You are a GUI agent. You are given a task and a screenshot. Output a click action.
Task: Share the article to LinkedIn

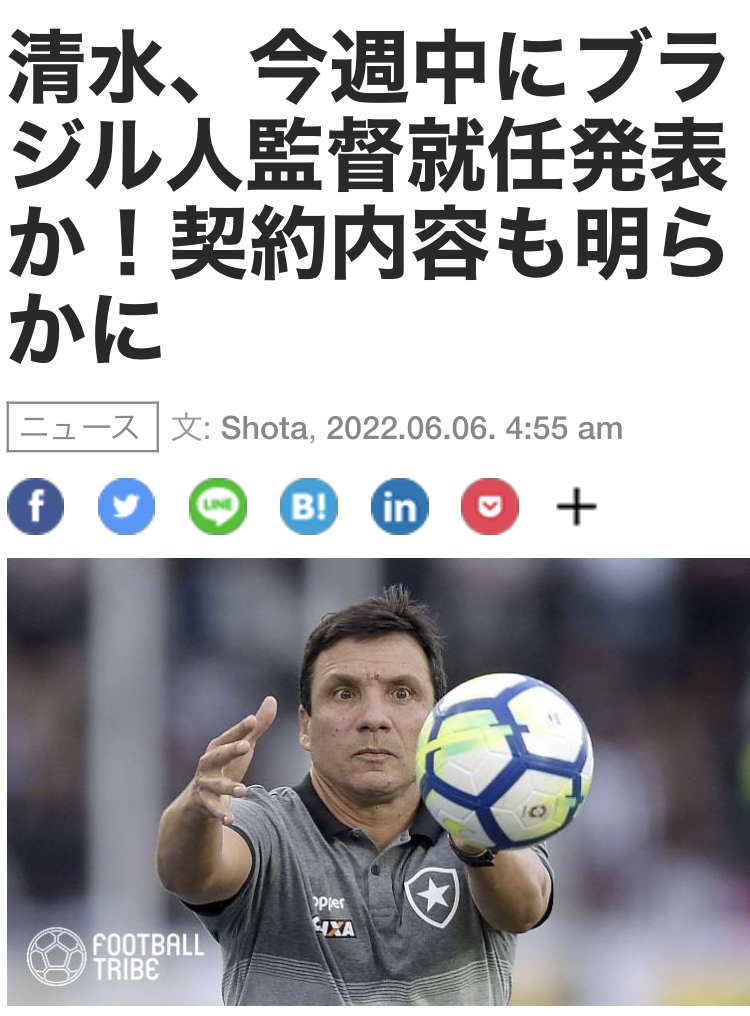(399, 506)
